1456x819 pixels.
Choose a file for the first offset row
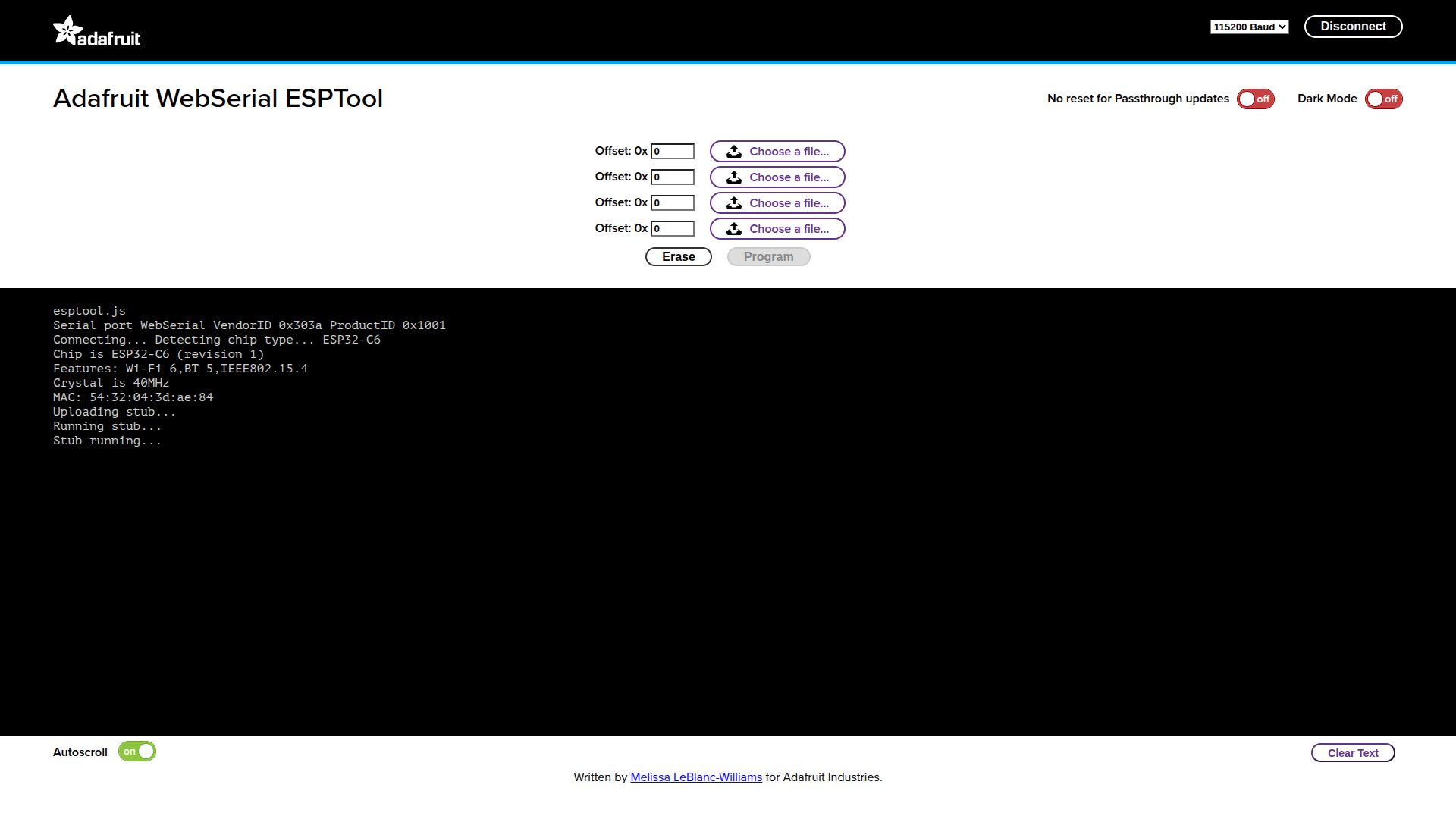coord(777,152)
